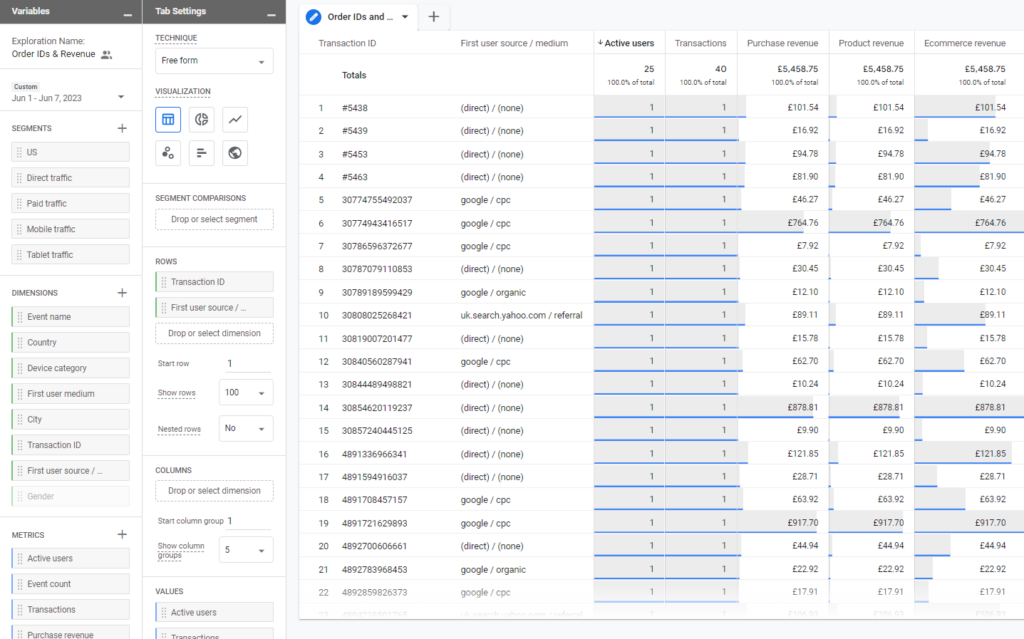Click the Totals row label
The image size is (1024, 639).
coord(354,75)
